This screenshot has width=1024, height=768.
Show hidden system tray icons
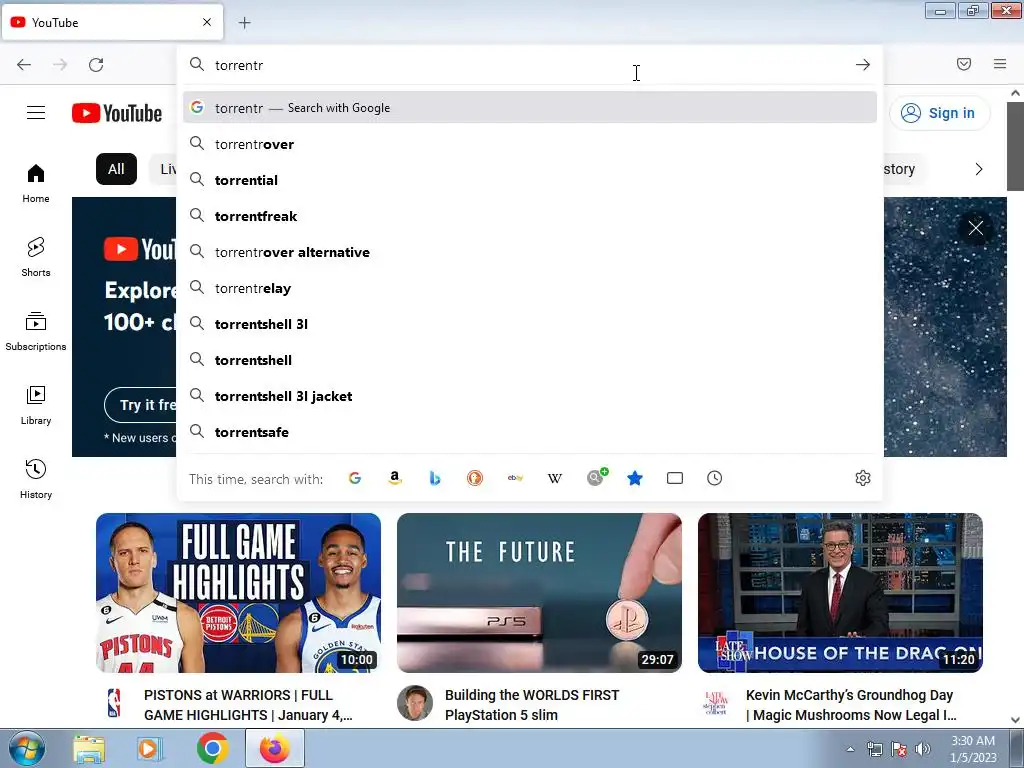click(x=850, y=749)
